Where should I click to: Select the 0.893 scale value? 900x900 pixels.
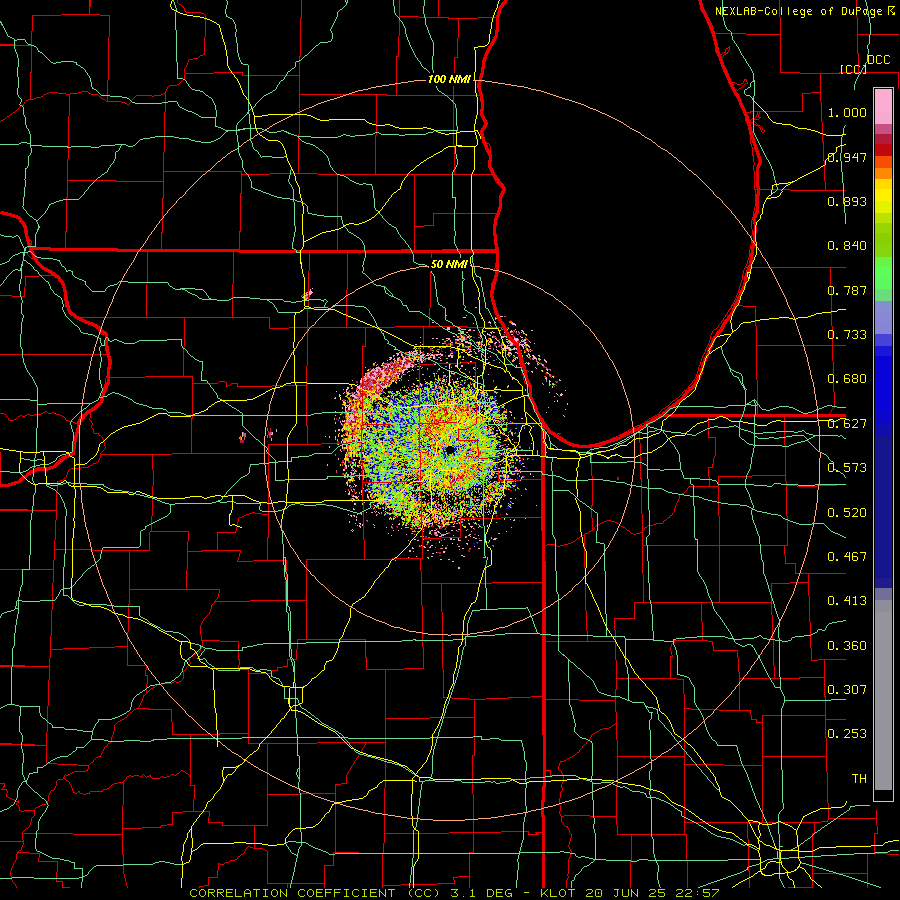847,201
